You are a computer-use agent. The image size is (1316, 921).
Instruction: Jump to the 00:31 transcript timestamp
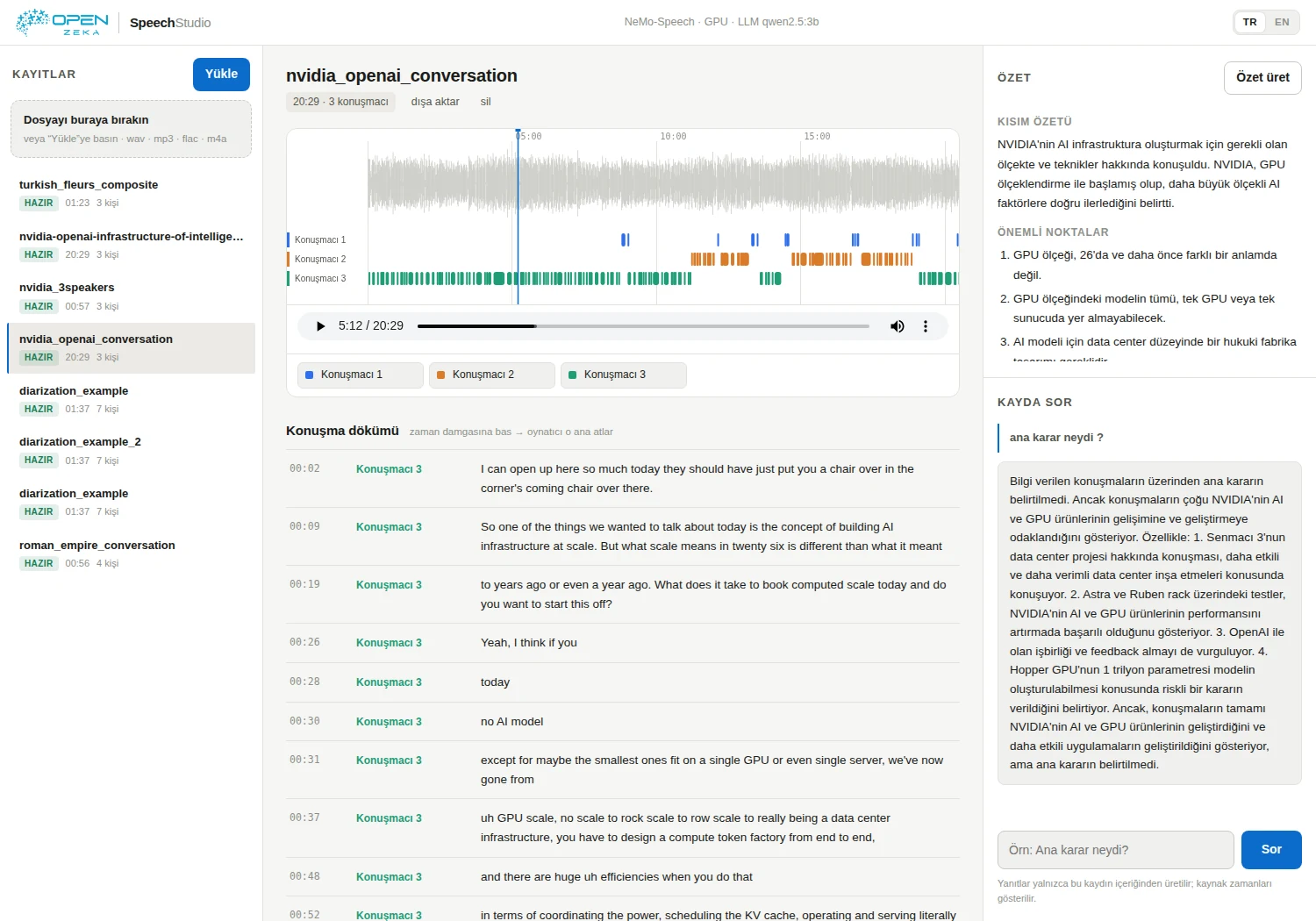click(304, 760)
